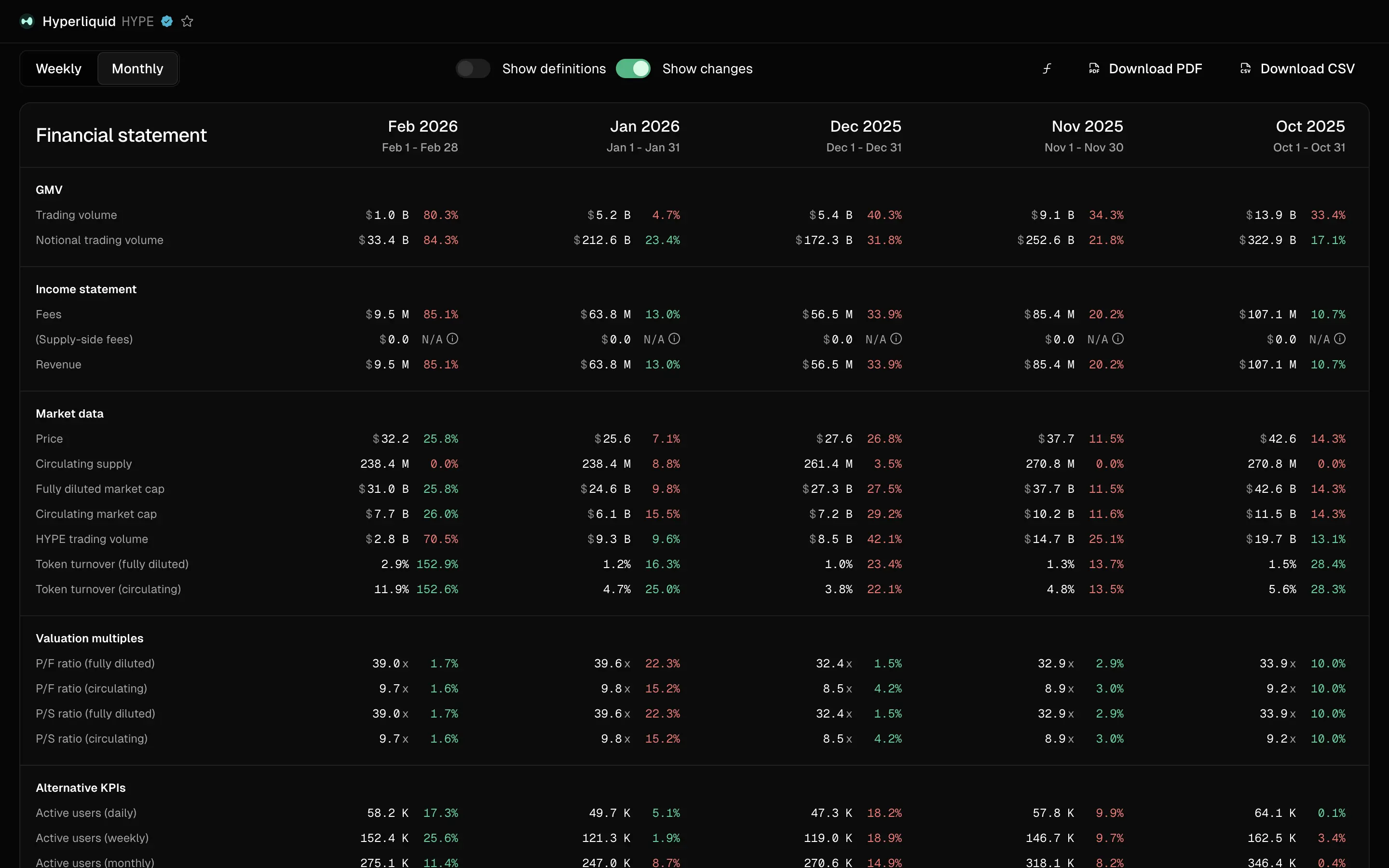The width and height of the screenshot is (1389, 868).
Task: Star Hyperliquid as a favorite
Action: click(187, 21)
